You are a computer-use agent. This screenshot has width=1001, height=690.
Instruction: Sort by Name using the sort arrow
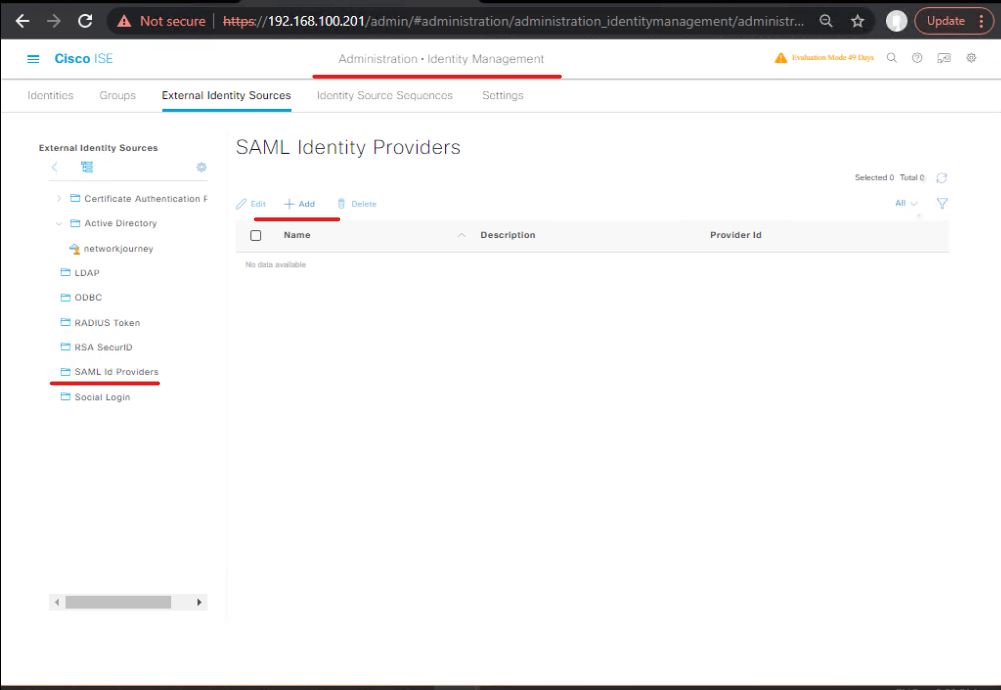[461, 235]
